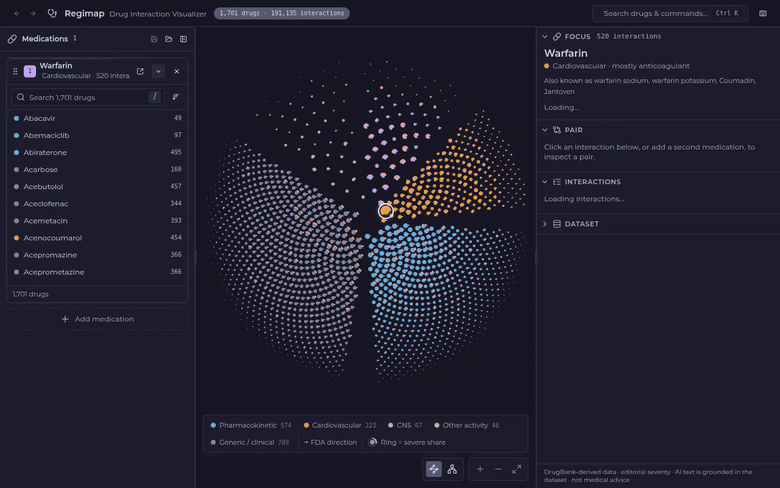Image resolution: width=780 pixels, height=488 pixels.
Task: Open the drug list sort icon
Action: click(x=176, y=97)
